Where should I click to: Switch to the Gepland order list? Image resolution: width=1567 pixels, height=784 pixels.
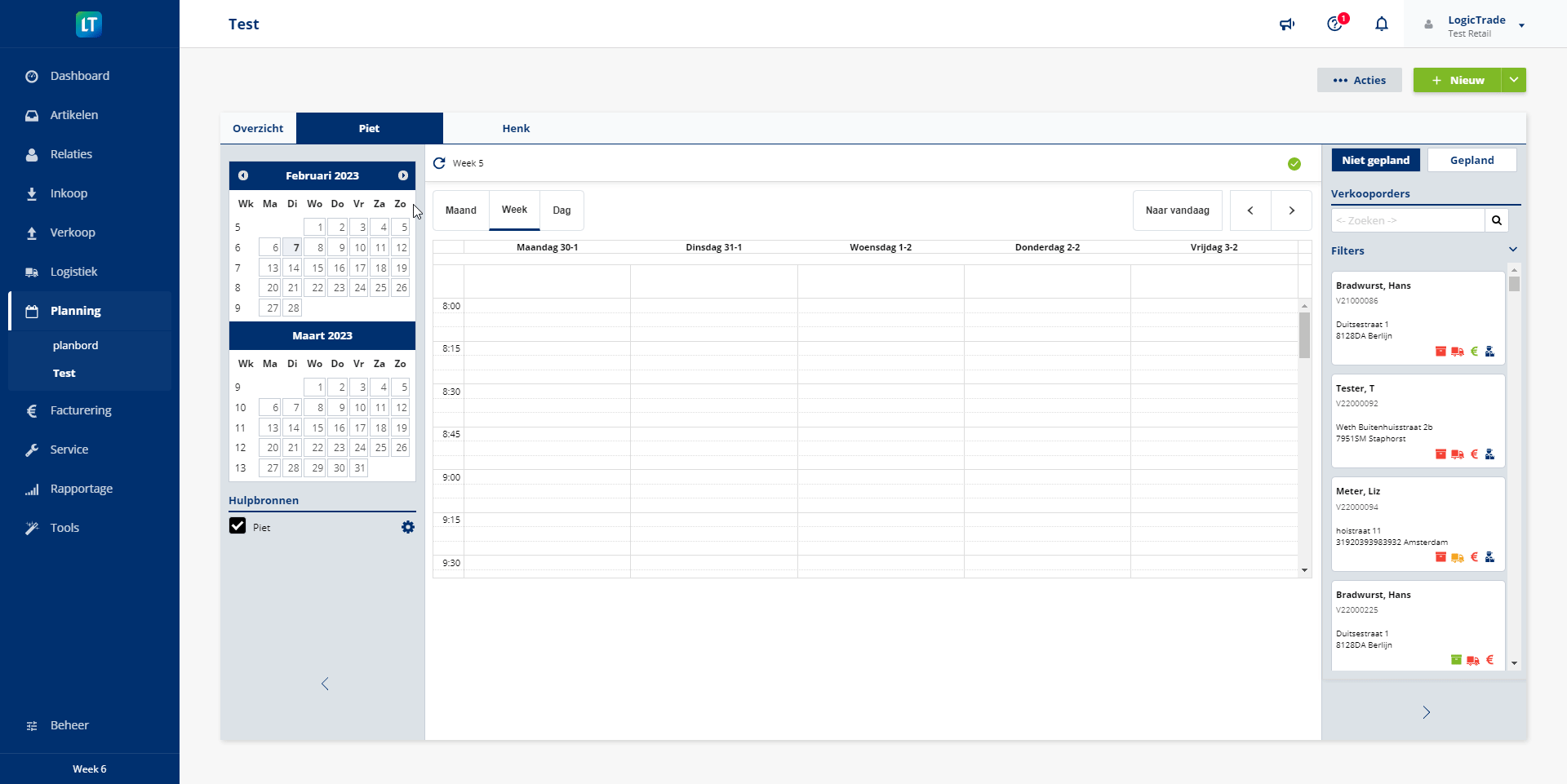pos(1472,161)
